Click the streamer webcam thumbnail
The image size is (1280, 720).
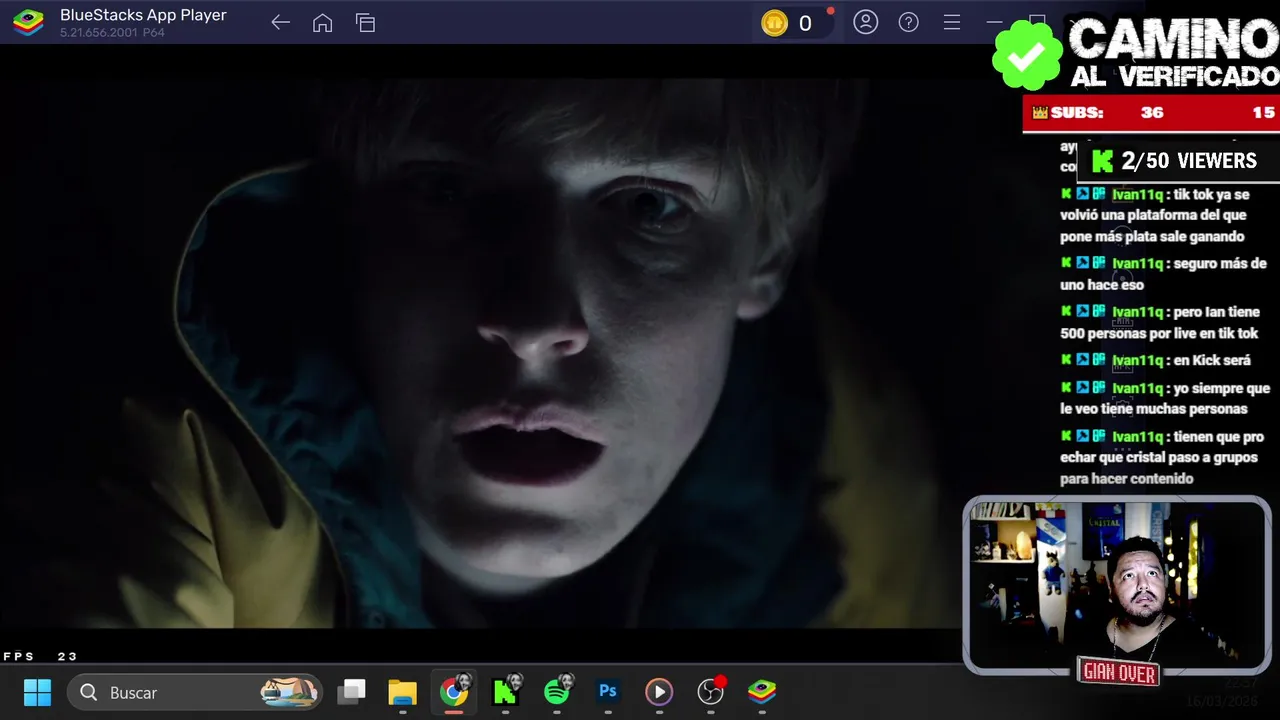[1117, 586]
